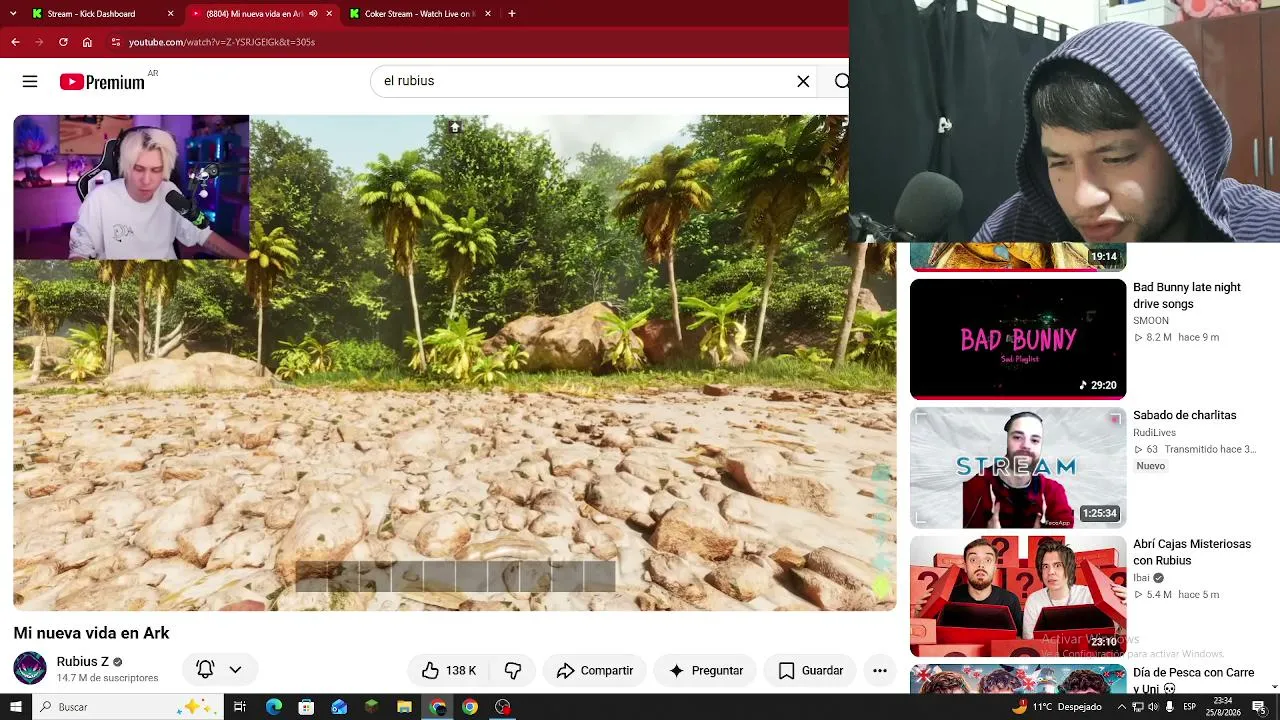The width and height of the screenshot is (1280, 720).
Task: Go to the YouTube Premium home logo
Action: pyautogui.click(x=102, y=82)
